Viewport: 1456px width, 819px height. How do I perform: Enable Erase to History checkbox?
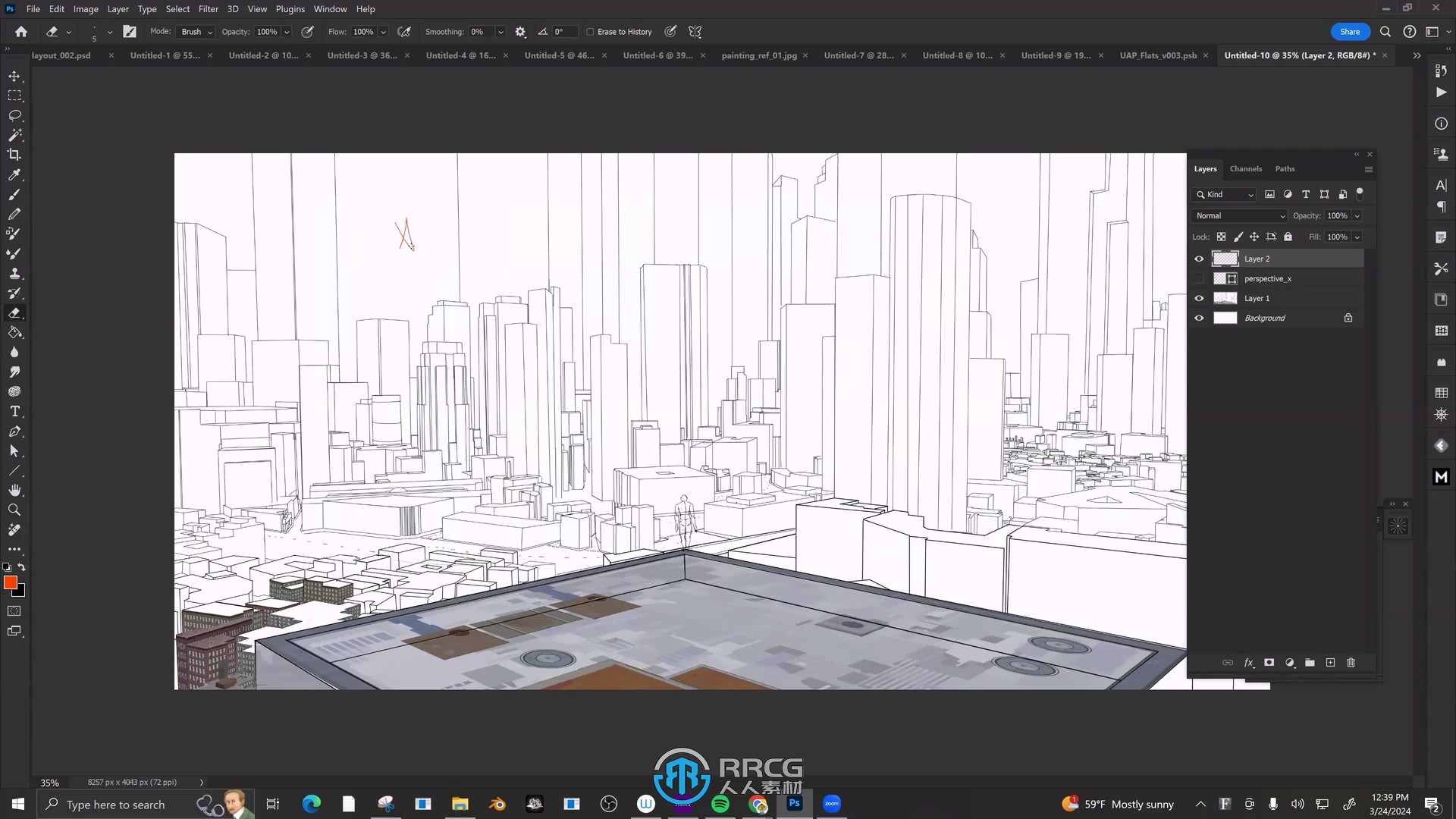(590, 32)
